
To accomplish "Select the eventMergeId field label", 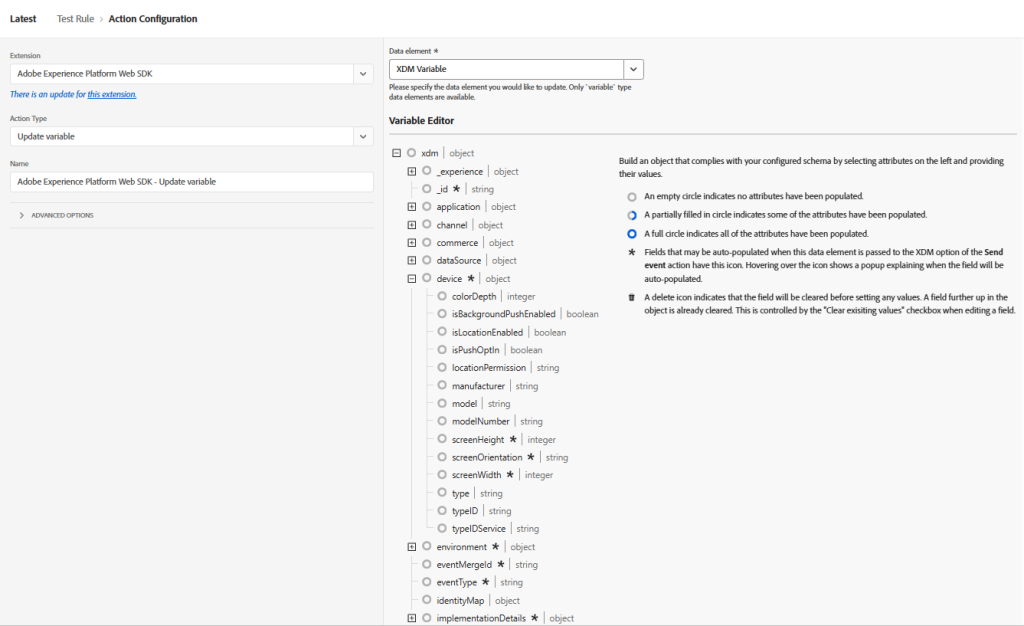I will [464, 564].
